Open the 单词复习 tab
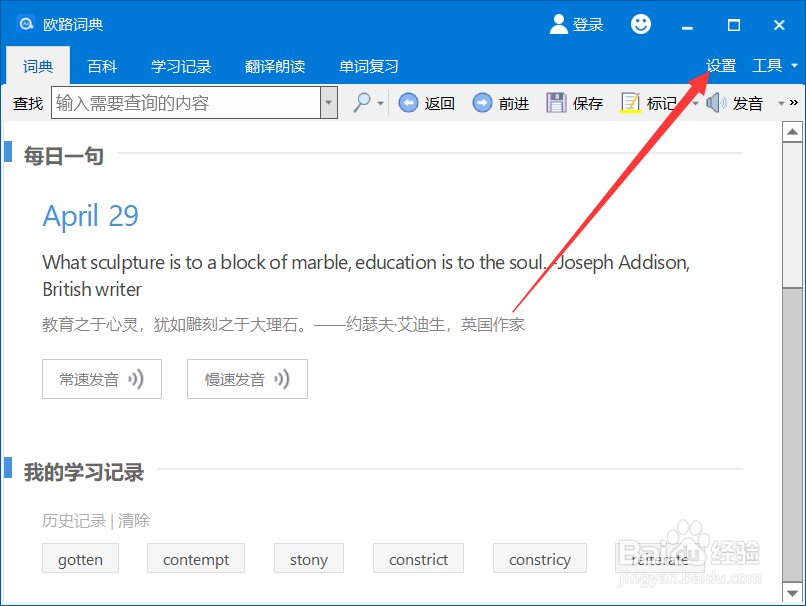 tap(369, 66)
